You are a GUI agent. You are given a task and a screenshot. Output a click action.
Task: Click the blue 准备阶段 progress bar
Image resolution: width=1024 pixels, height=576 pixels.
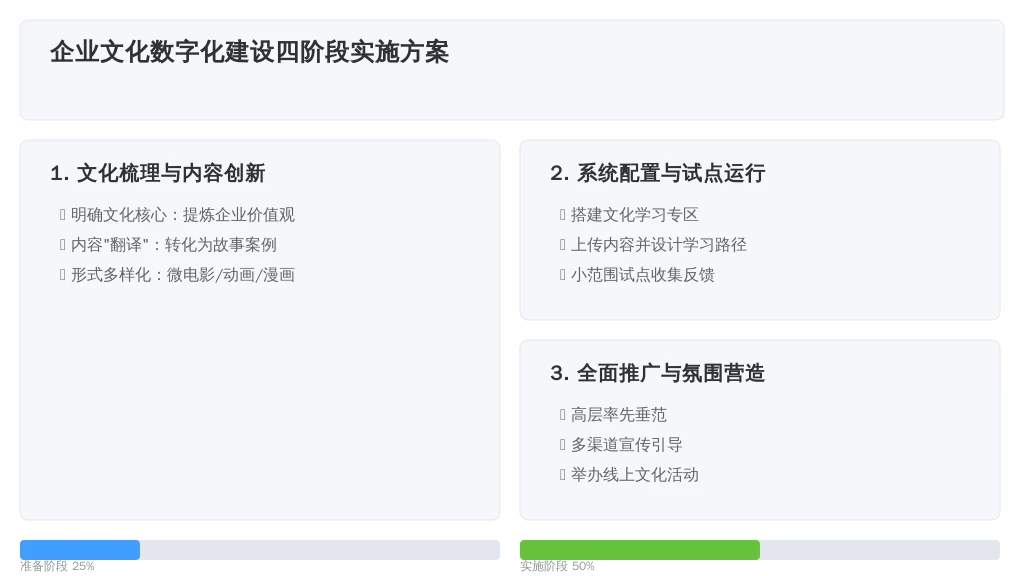click(80, 550)
